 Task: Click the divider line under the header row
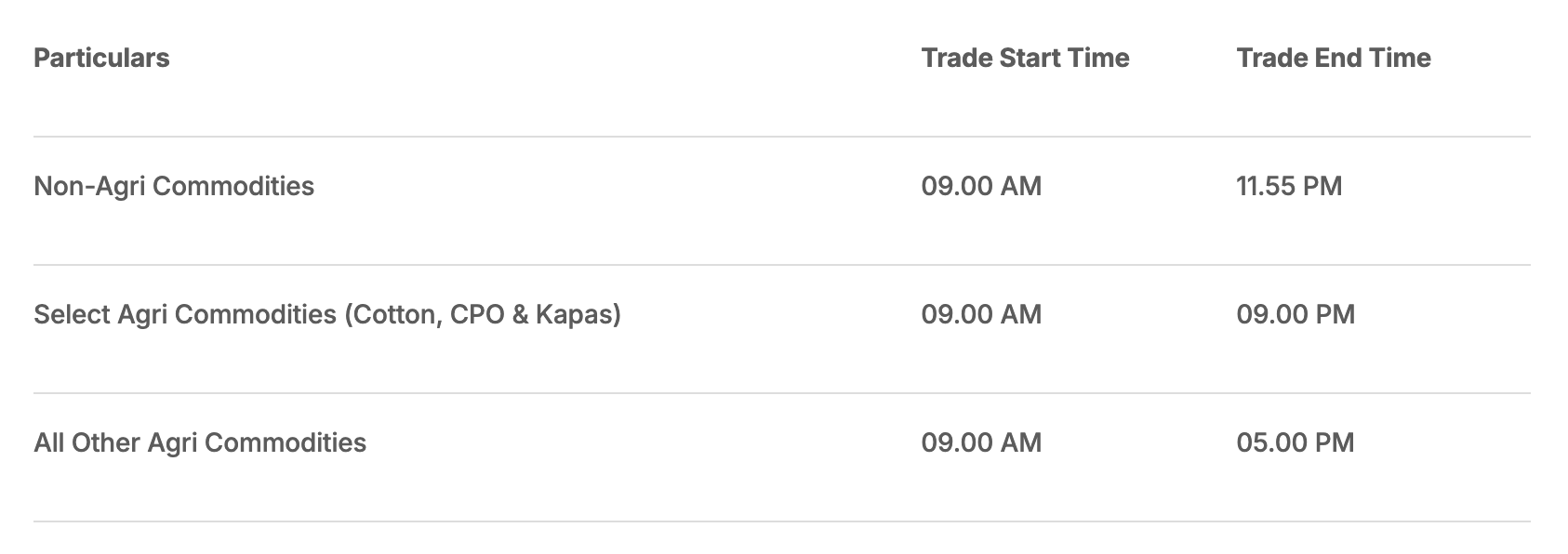781,137
